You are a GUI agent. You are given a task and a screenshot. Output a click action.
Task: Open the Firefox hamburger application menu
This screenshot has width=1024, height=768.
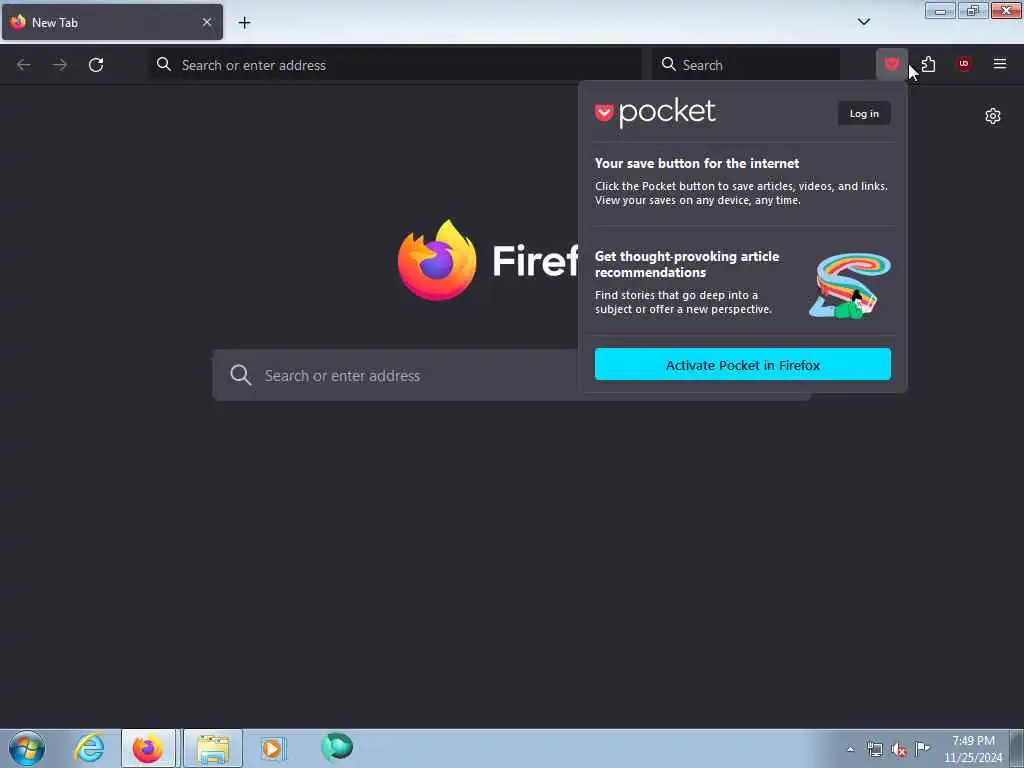click(999, 64)
